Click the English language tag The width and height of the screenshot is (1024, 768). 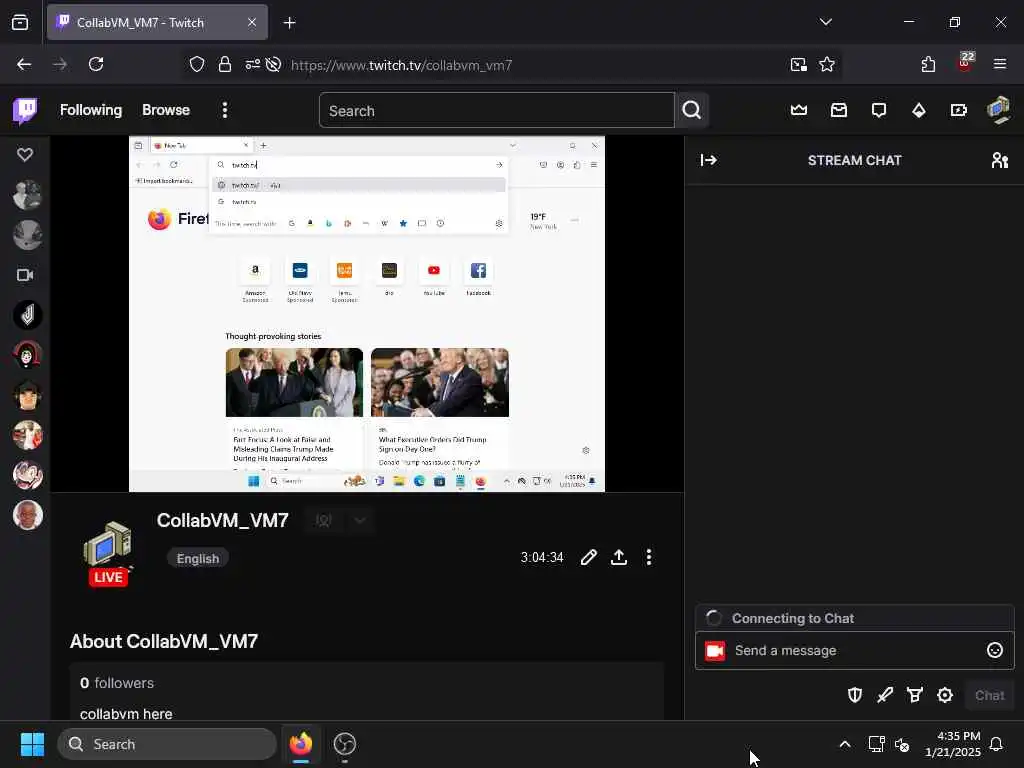198,558
